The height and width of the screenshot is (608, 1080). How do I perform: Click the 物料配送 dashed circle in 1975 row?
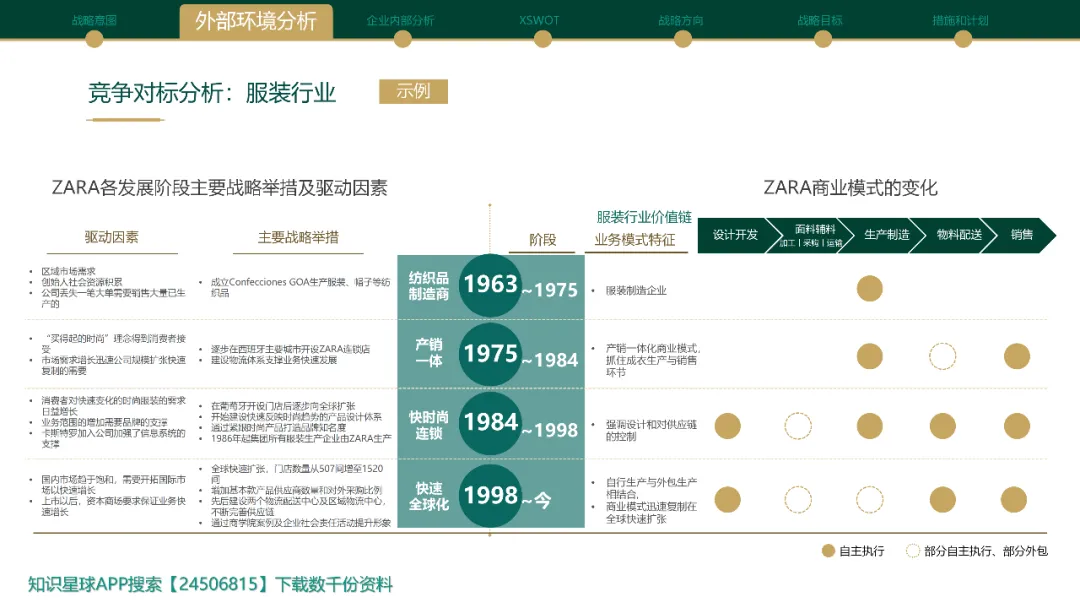[942, 357]
